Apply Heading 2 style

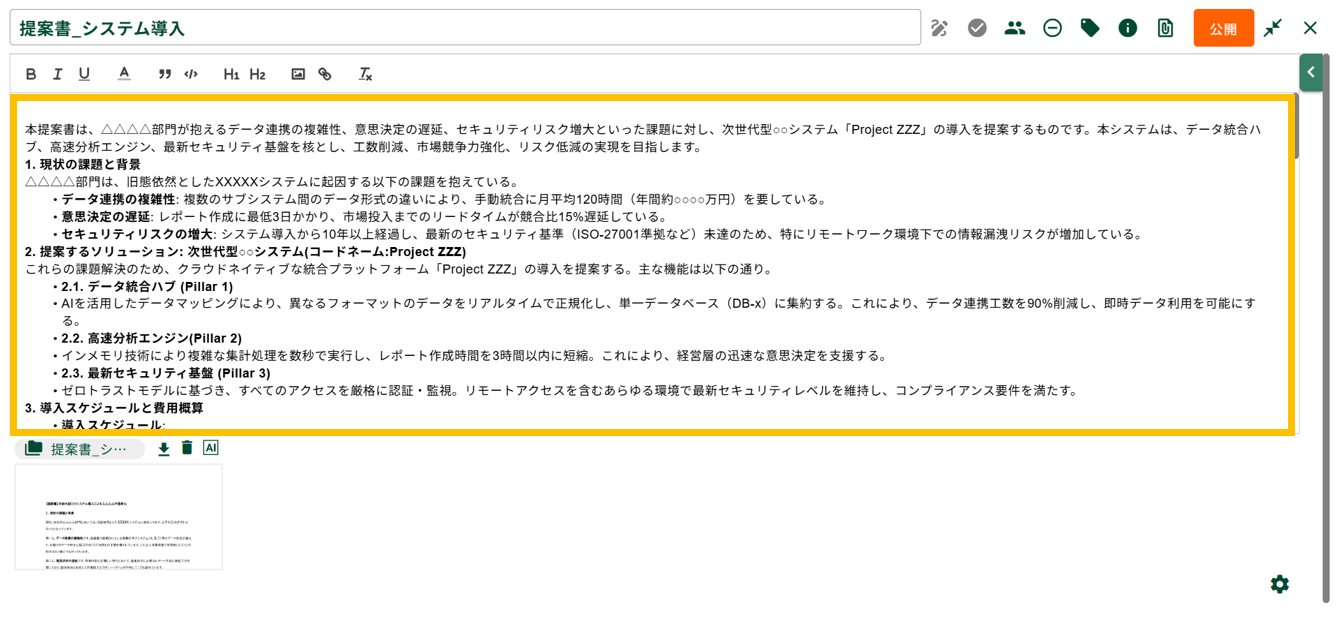(x=258, y=74)
